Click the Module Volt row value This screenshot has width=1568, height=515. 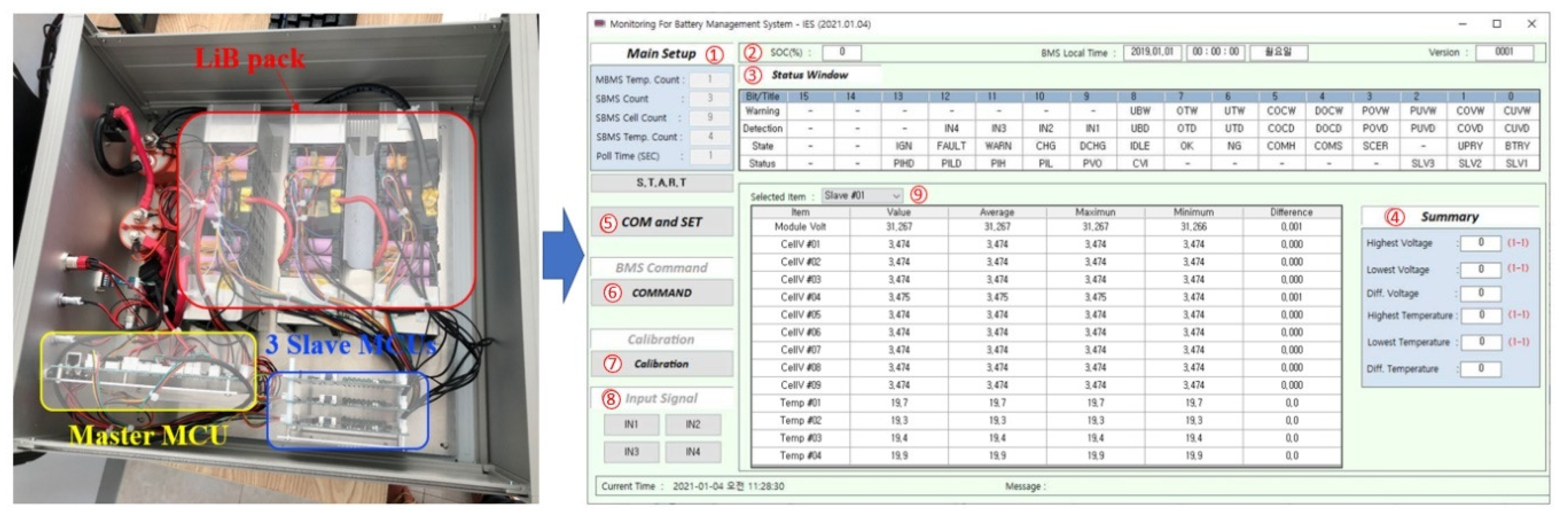(898, 227)
